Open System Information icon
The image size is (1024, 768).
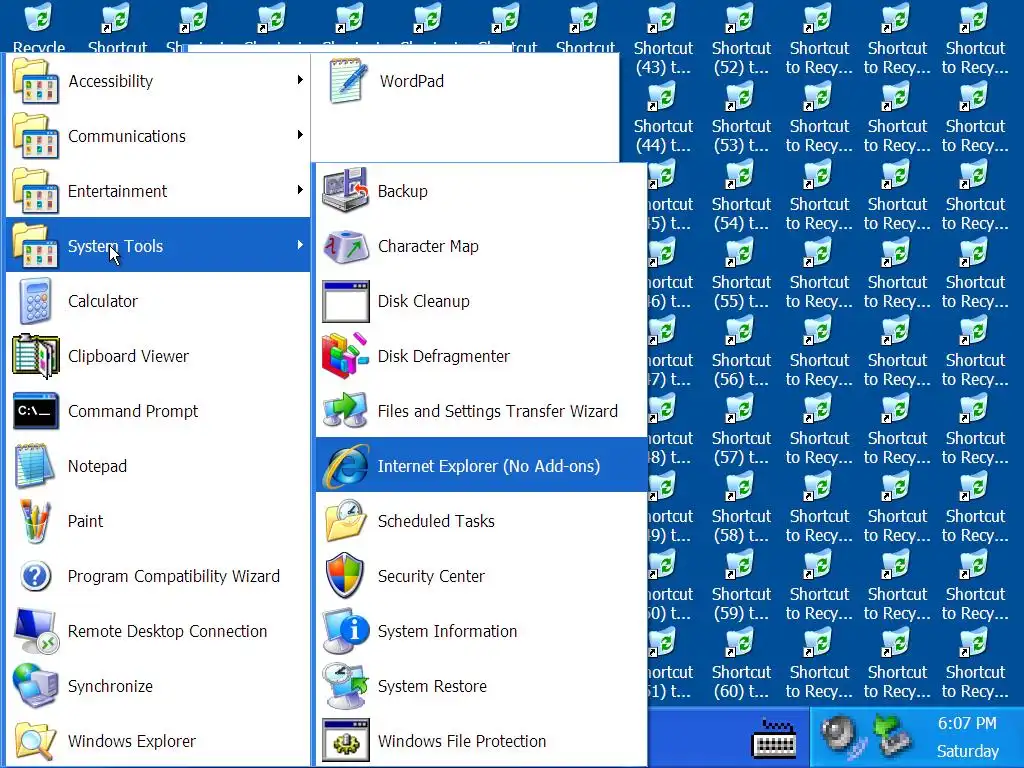click(345, 631)
